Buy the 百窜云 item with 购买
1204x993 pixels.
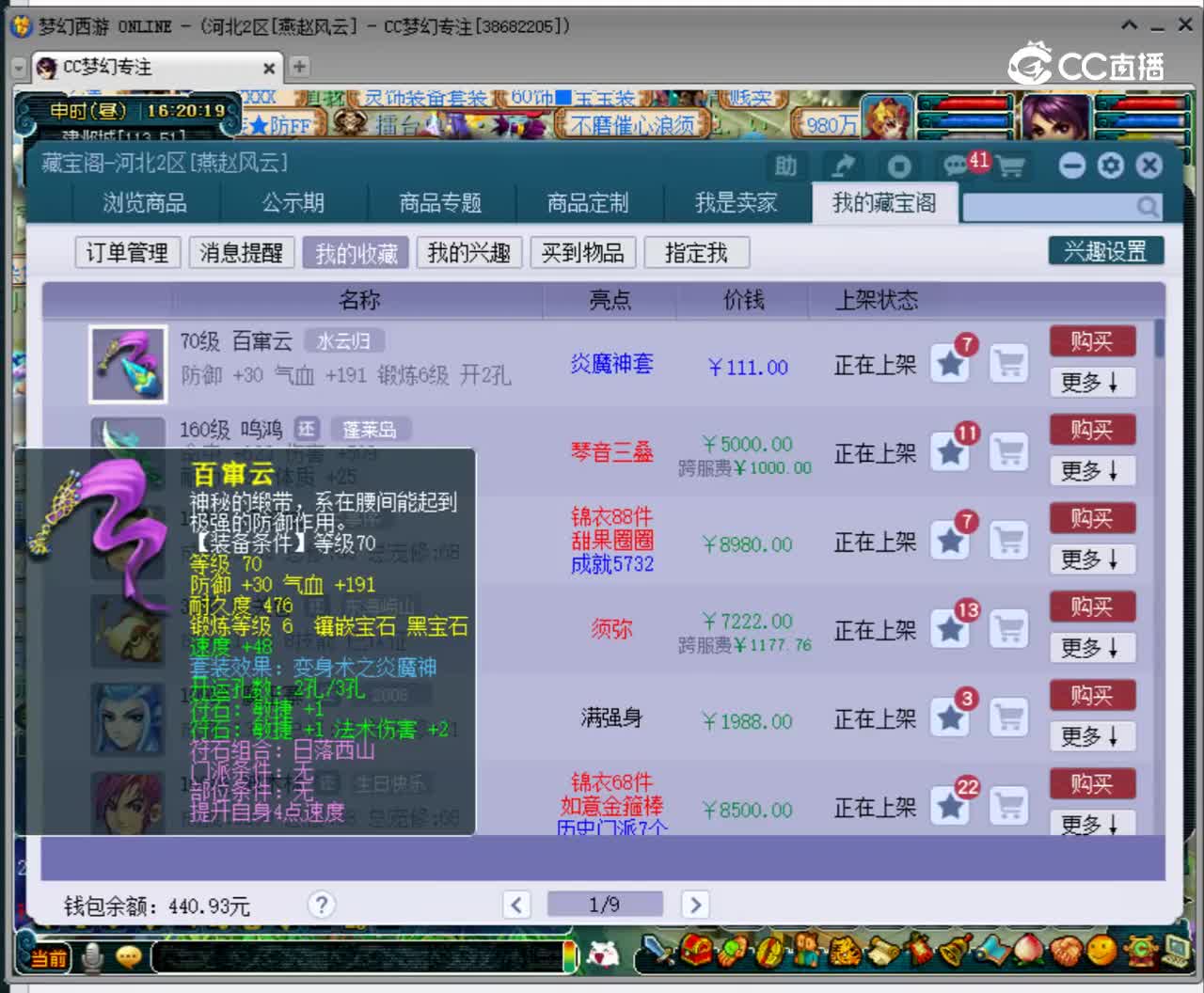[1091, 340]
